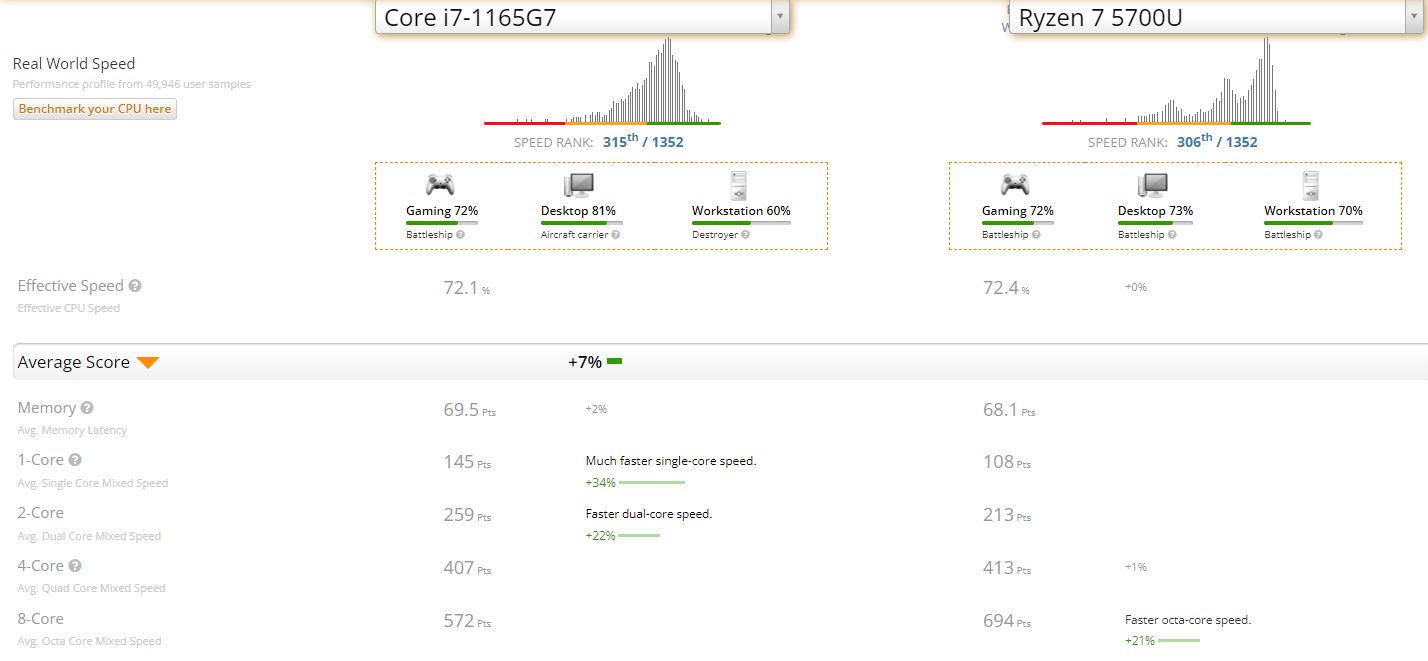Click the question mark beside 1-Core
The width and height of the screenshot is (1428, 661).
click(x=75, y=460)
